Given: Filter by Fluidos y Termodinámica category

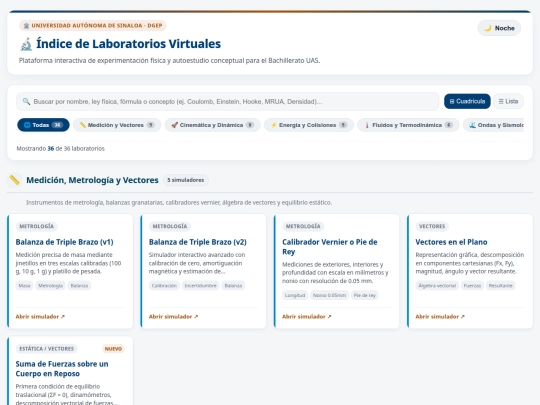Looking at the screenshot, I should point(408,125).
